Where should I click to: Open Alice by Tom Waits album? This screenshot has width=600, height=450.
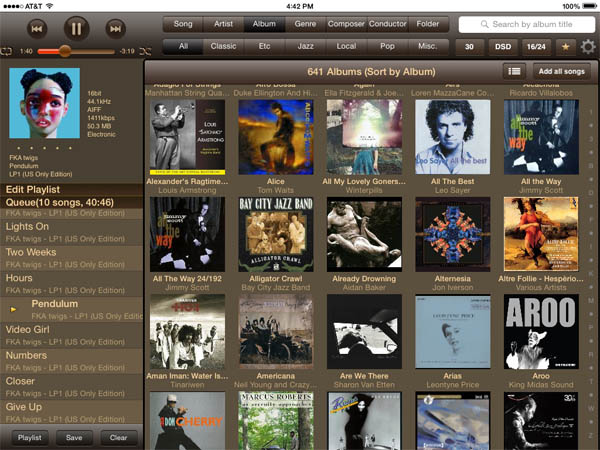coord(276,137)
